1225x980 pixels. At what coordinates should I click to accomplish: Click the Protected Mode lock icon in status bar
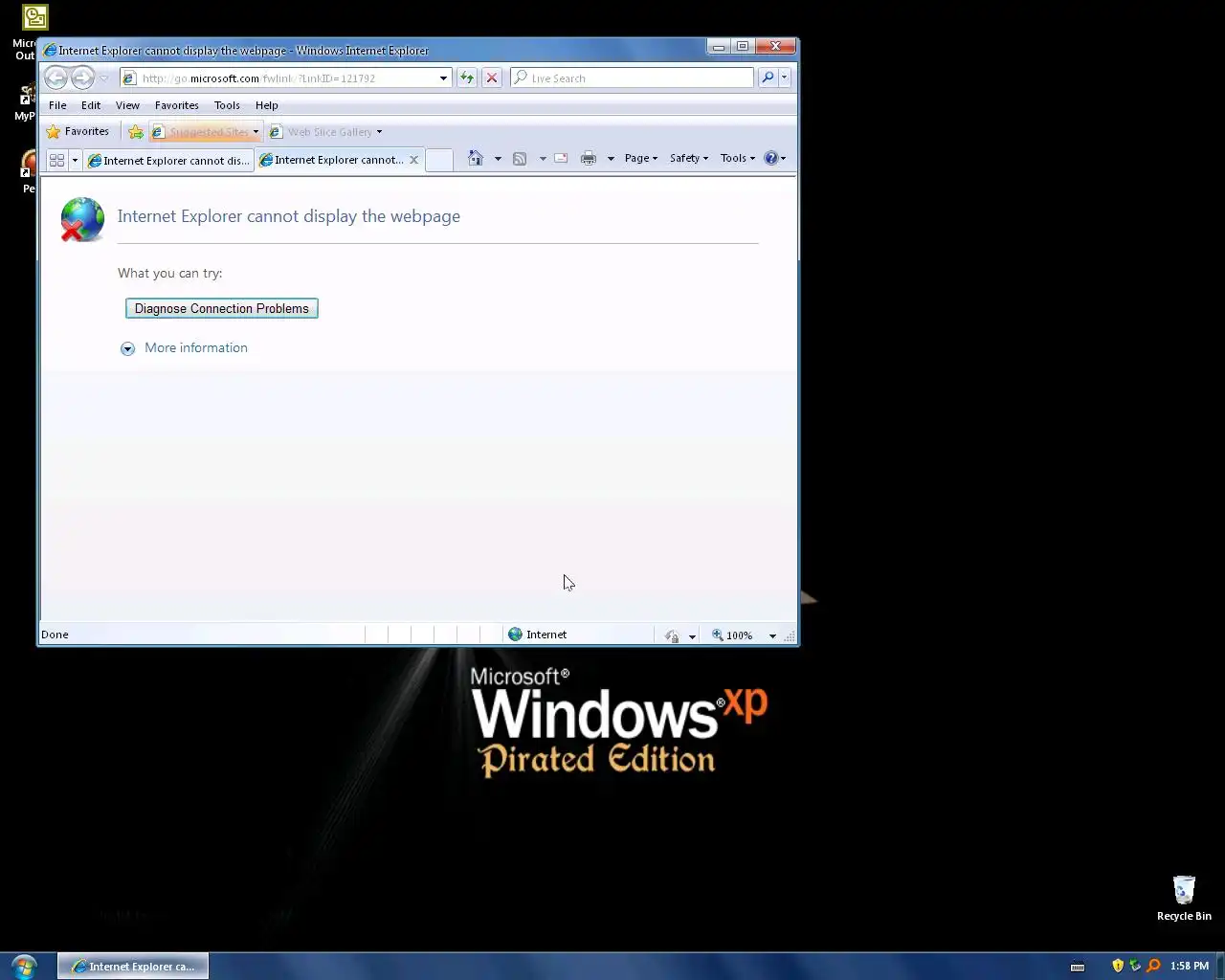[672, 635]
